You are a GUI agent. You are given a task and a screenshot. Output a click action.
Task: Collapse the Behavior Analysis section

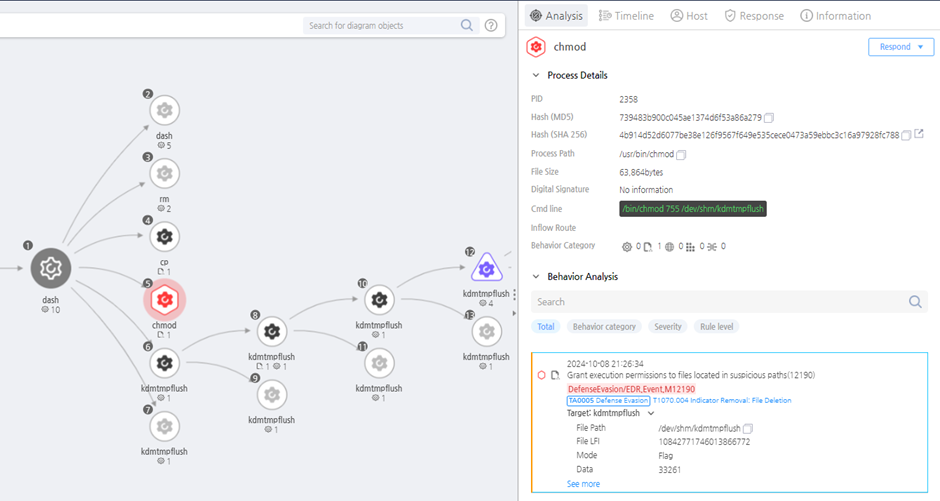tap(536, 276)
